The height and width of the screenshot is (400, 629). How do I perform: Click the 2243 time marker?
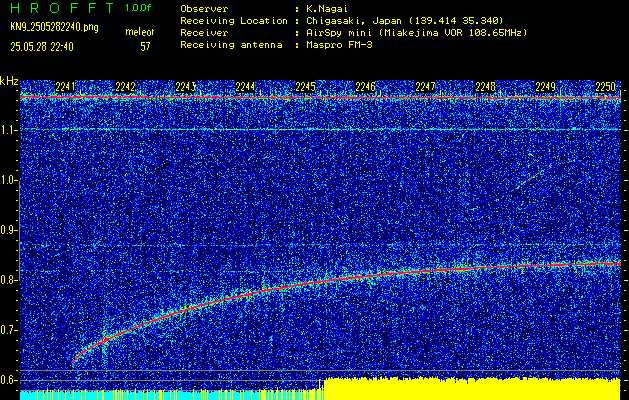[185, 87]
